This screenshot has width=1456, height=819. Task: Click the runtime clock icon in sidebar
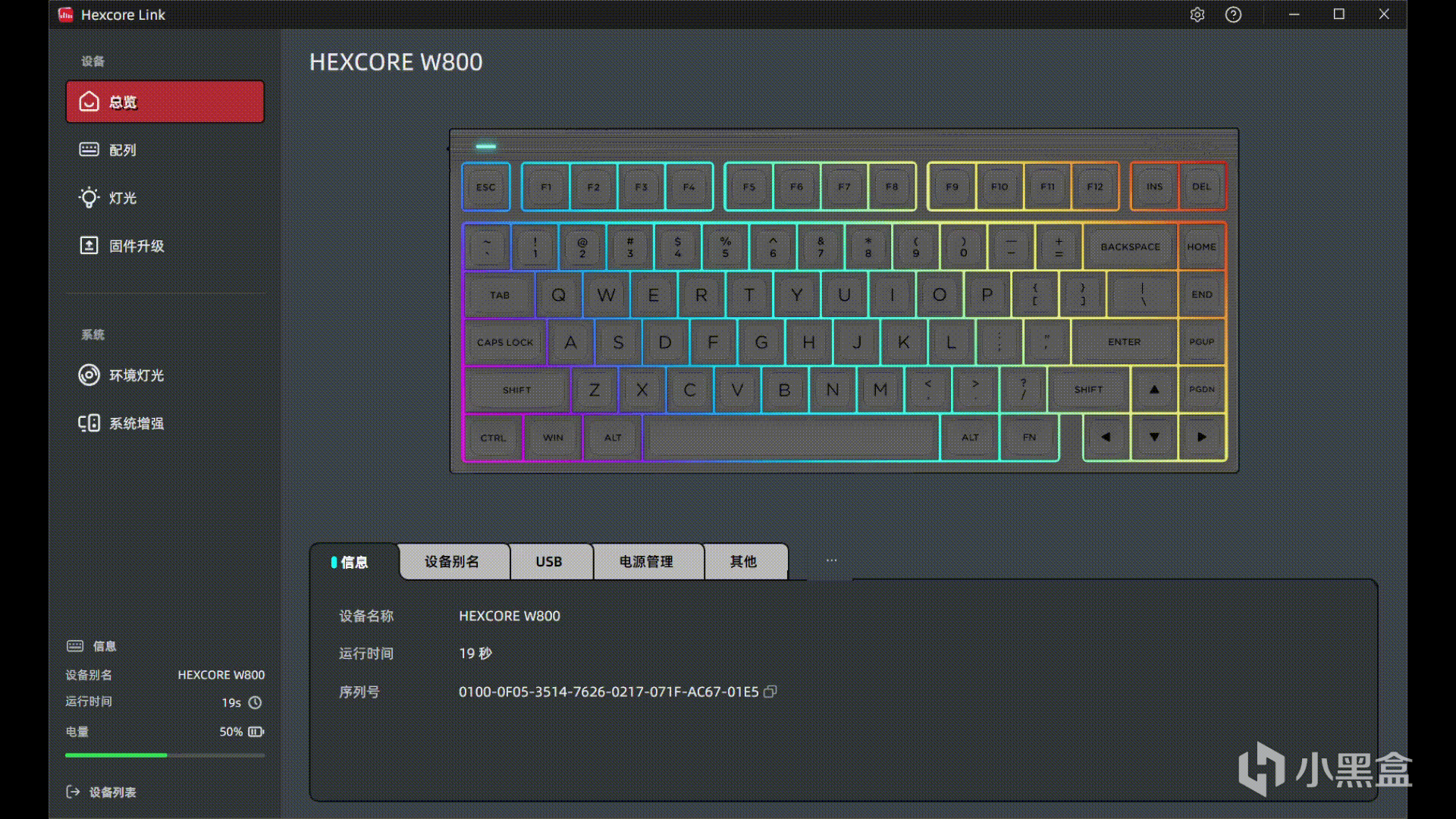click(256, 703)
